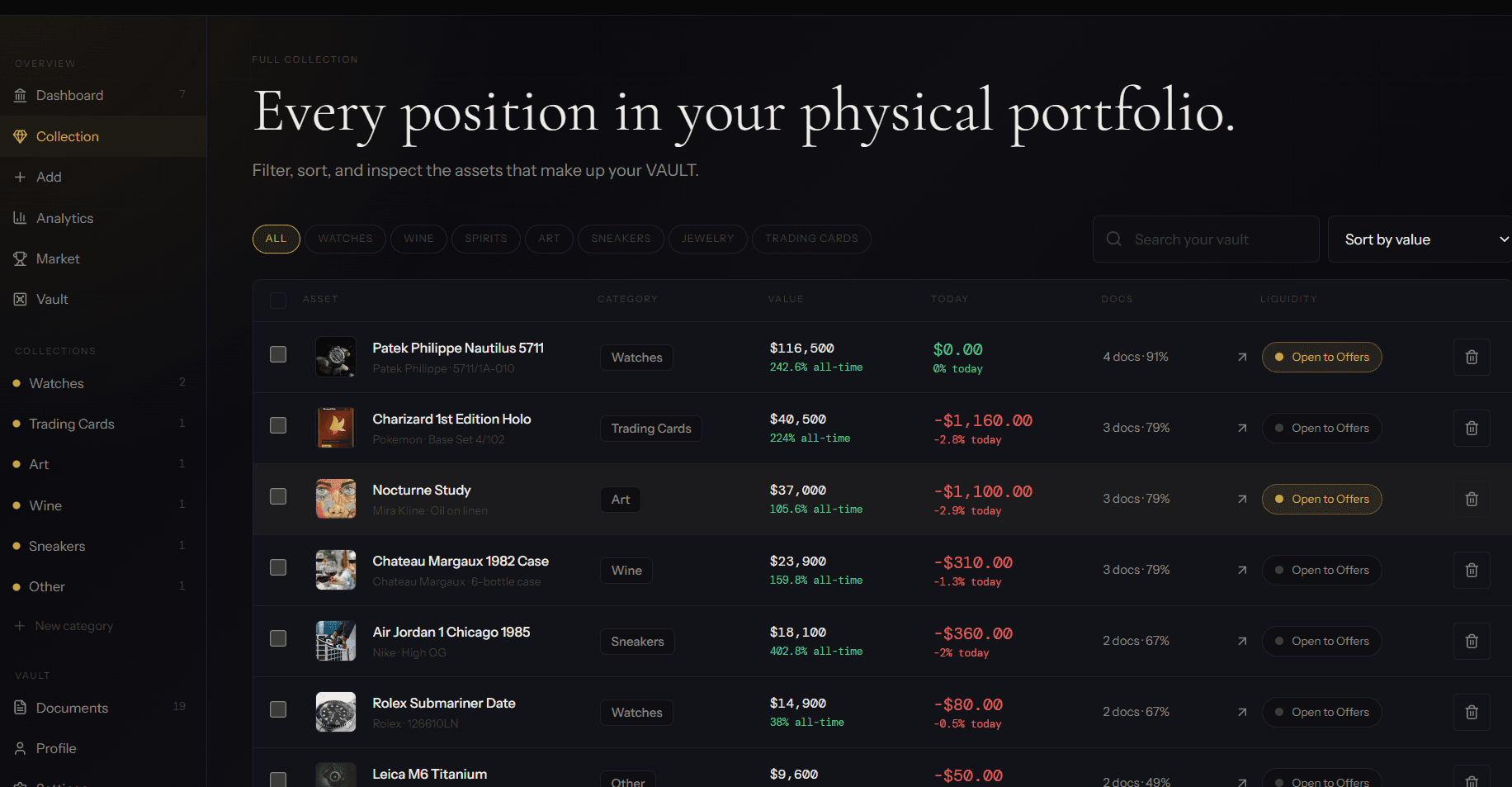Image resolution: width=1512 pixels, height=787 pixels.
Task: Filter by JEWELRY category
Action: (707, 239)
